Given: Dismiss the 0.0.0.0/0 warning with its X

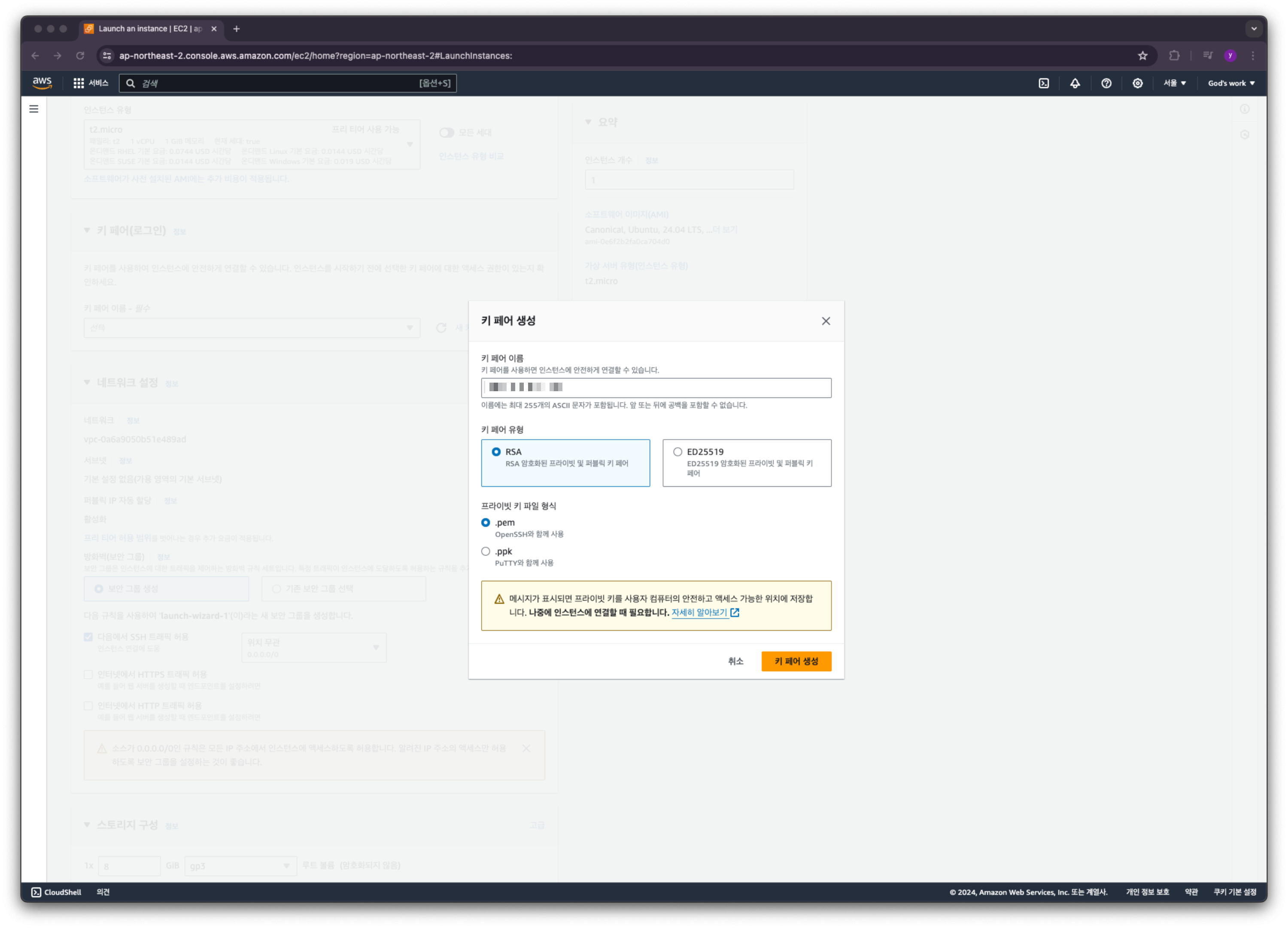Looking at the screenshot, I should [x=526, y=748].
